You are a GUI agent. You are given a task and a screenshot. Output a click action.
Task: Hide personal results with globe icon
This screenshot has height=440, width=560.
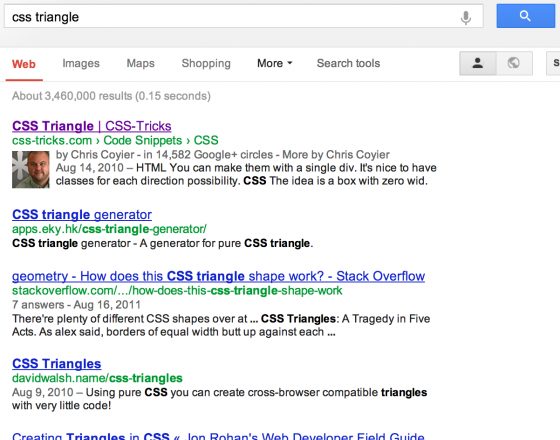(x=514, y=63)
